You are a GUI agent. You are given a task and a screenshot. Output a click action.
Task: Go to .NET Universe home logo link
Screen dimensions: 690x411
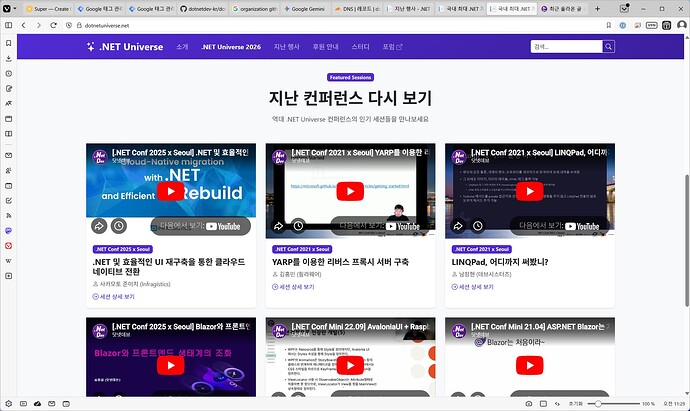125,47
